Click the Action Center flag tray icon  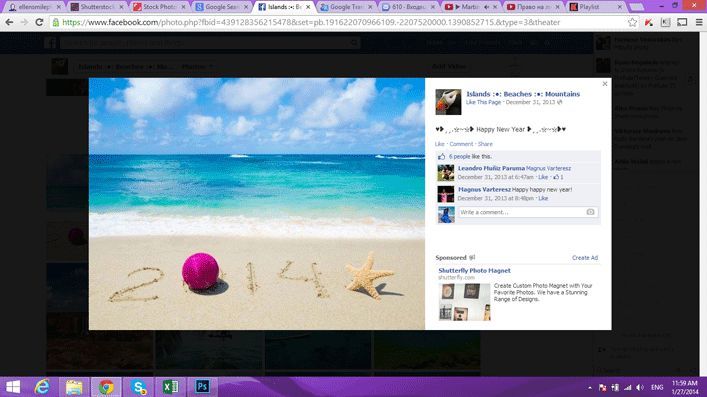[x=602, y=388]
